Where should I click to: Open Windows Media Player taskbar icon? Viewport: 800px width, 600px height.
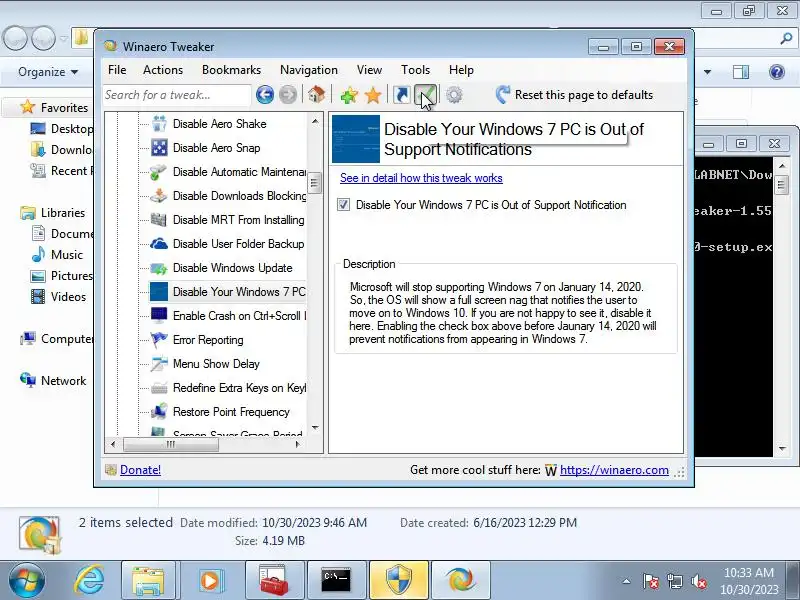point(210,581)
